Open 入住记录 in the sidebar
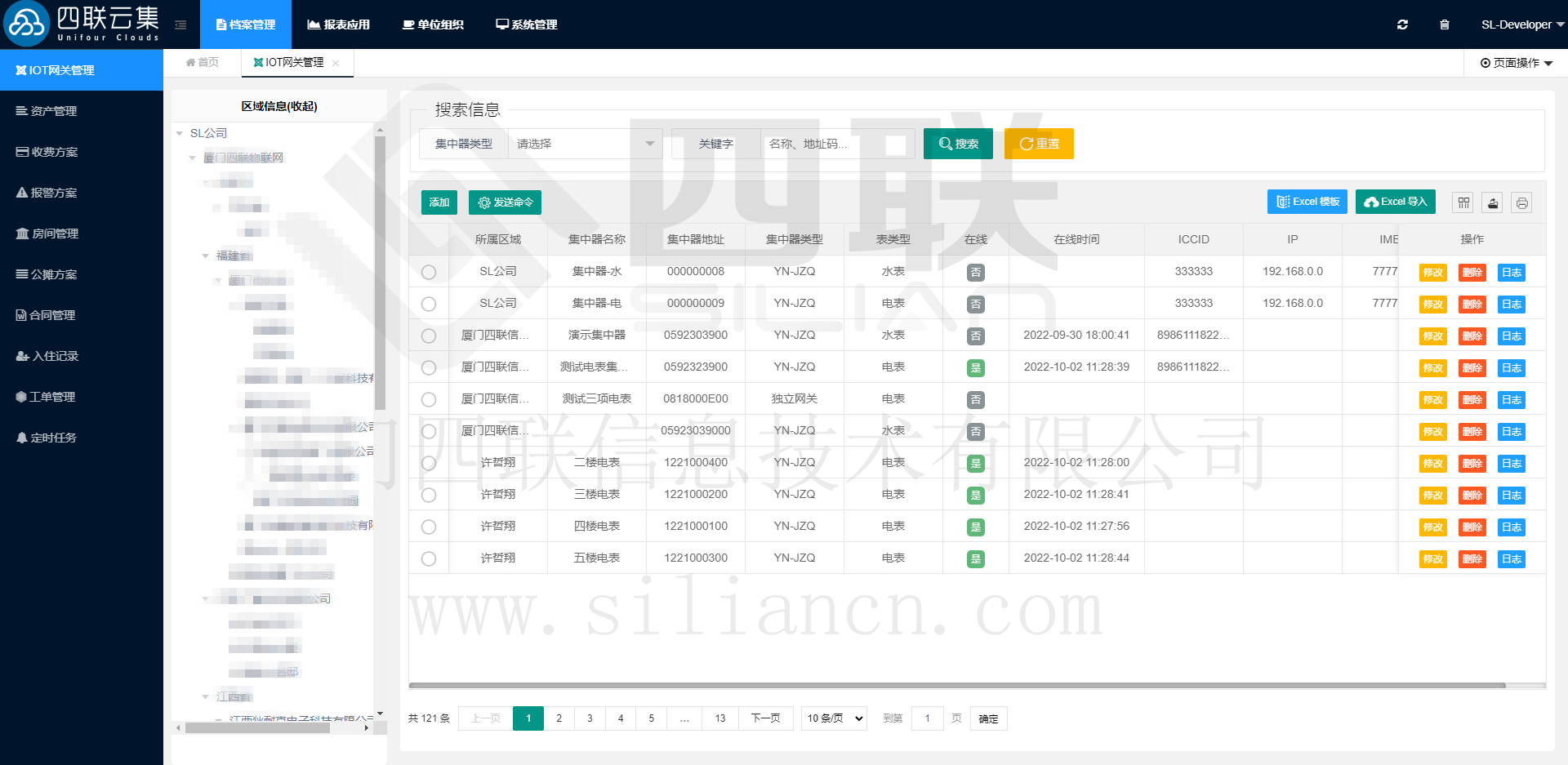Screen dimensions: 1568x765 click(x=82, y=356)
